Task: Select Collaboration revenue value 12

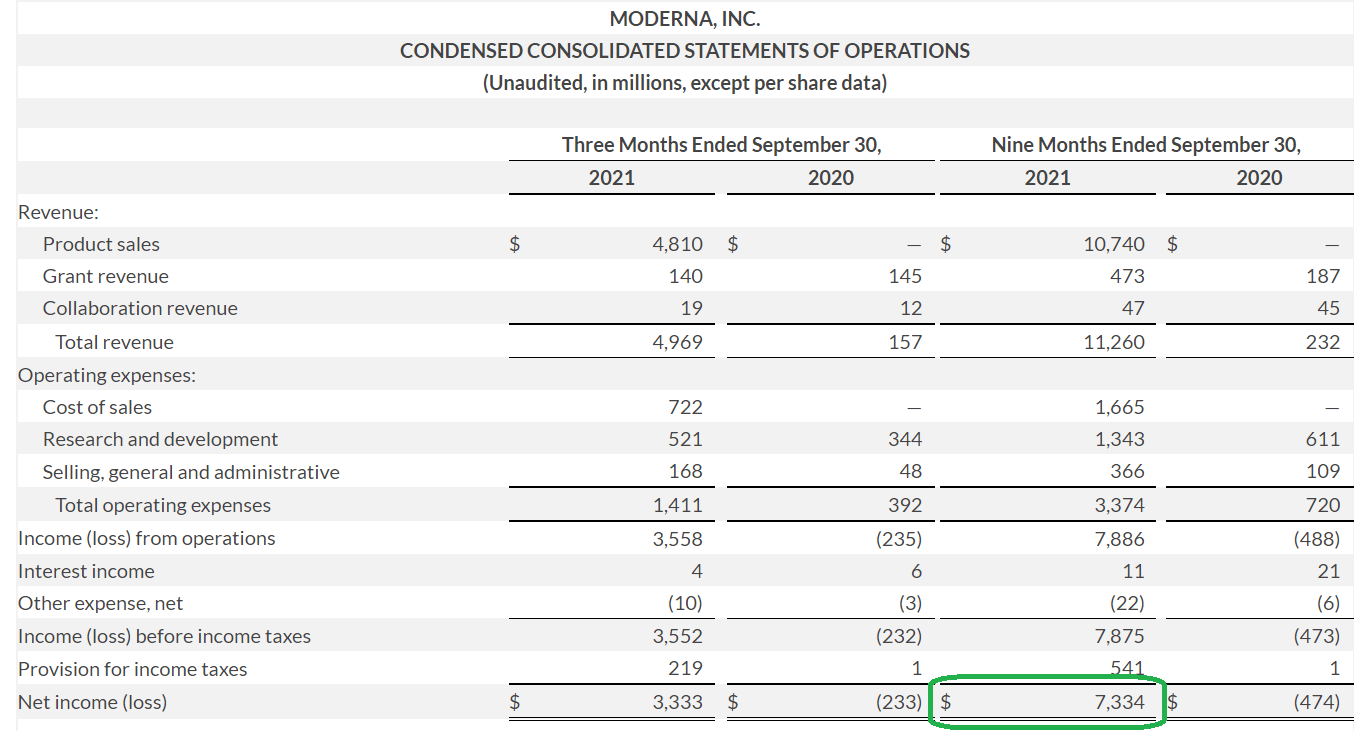Action: (x=911, y=308)
